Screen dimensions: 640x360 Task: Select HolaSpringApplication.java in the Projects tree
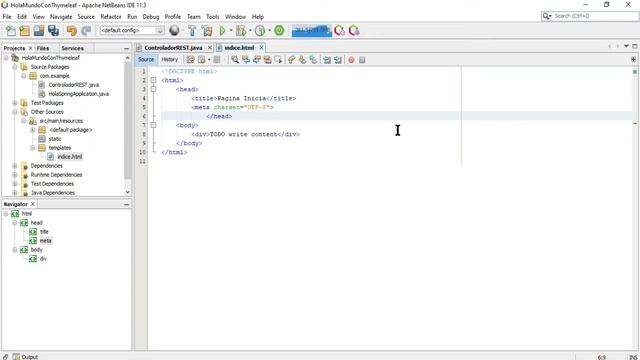point(78,94)
